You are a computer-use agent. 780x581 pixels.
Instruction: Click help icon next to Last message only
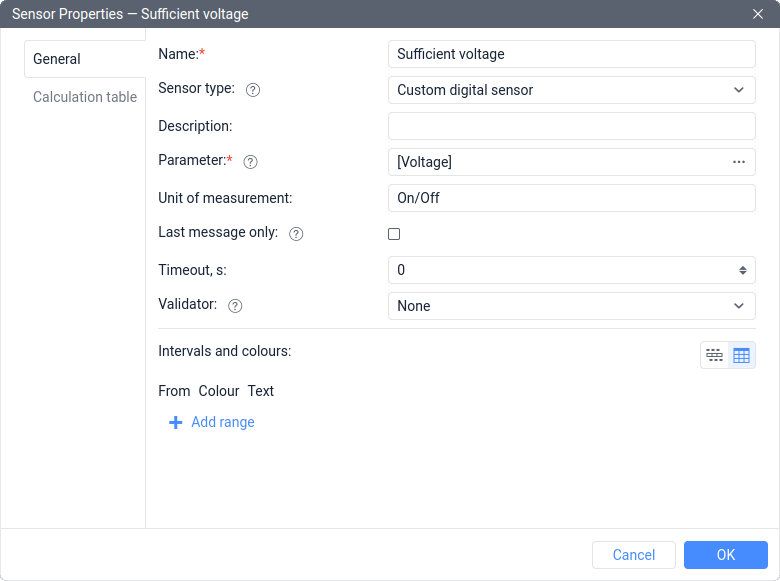[296, 234]
